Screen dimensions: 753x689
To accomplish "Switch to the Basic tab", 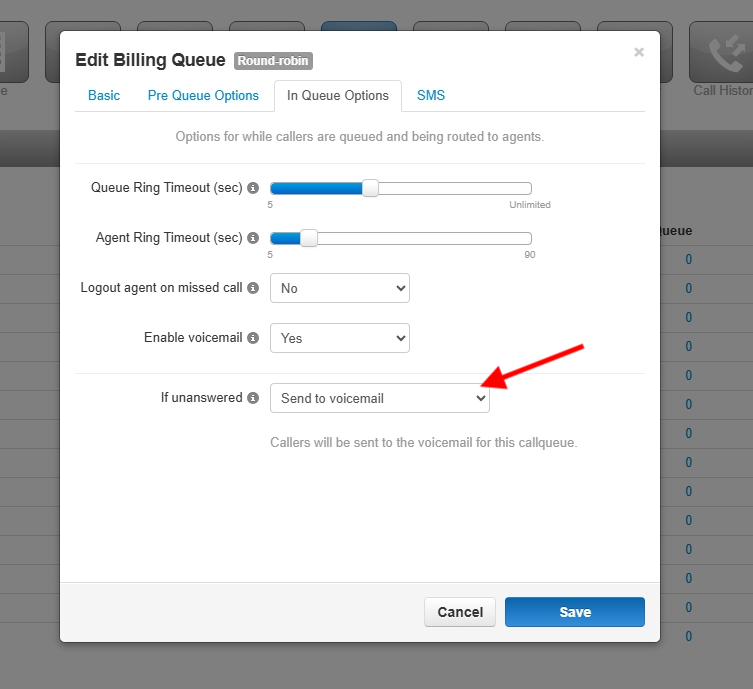I will pyautogui.click(x=104, y=96).
